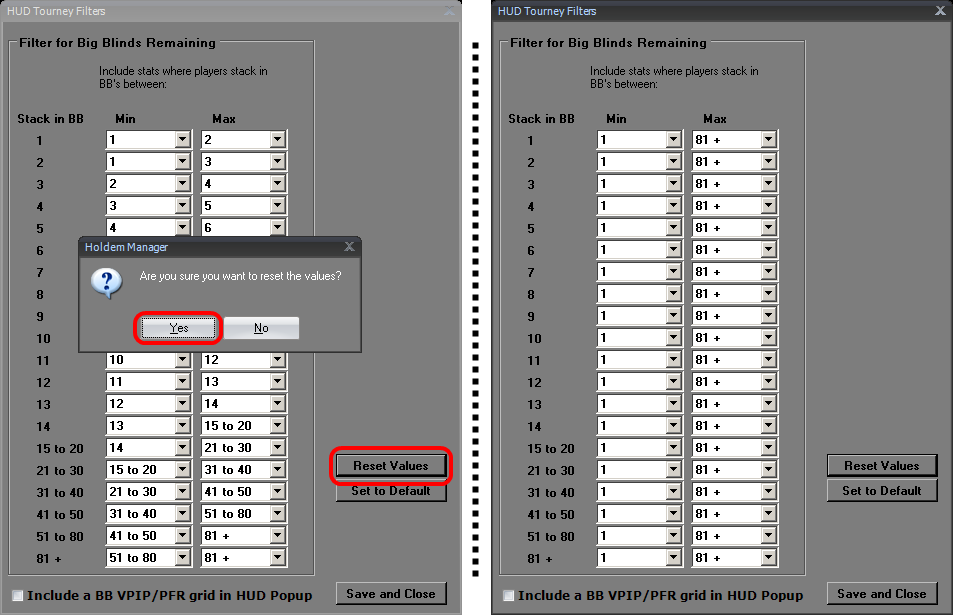The height and width of the screenshot is (615, 953).
Task: Click Reset Values in right window
Action: [x=882, y=466]
